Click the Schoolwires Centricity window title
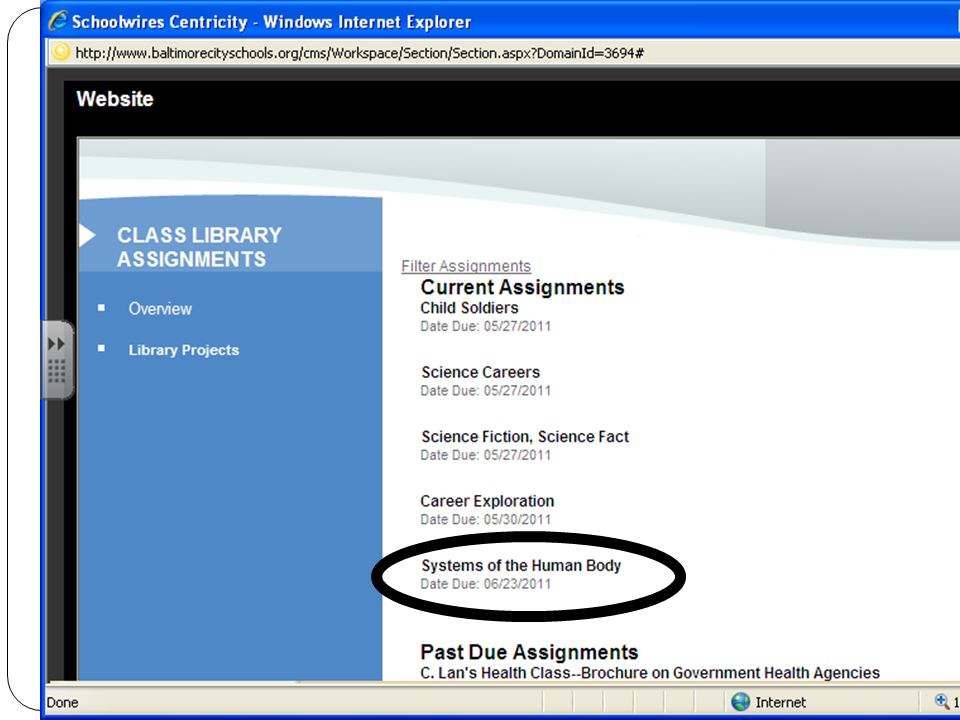The height and width of the screenshot is (720, 960). click(272, 22)
